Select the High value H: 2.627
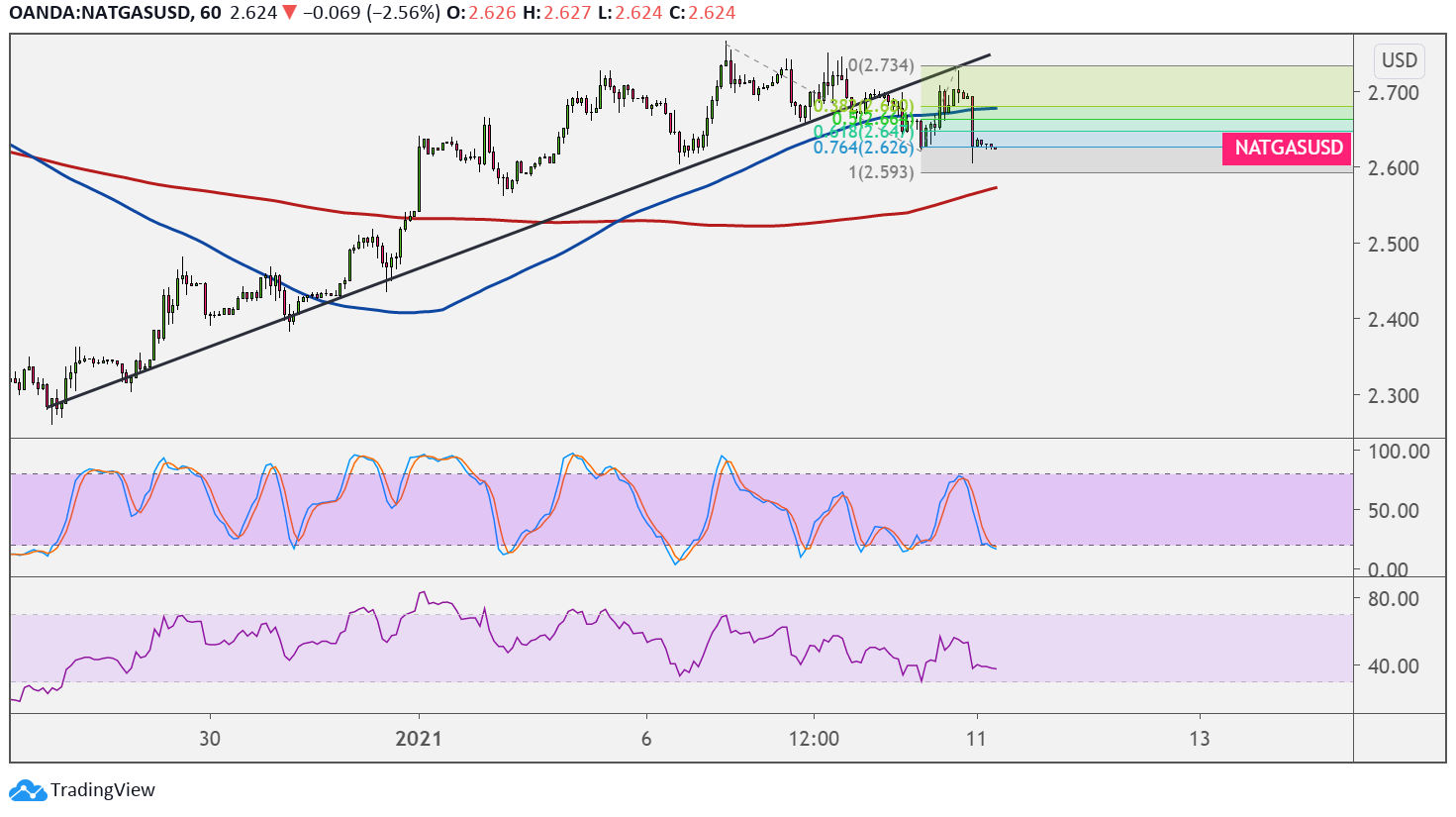 click(x=556, y=14)
